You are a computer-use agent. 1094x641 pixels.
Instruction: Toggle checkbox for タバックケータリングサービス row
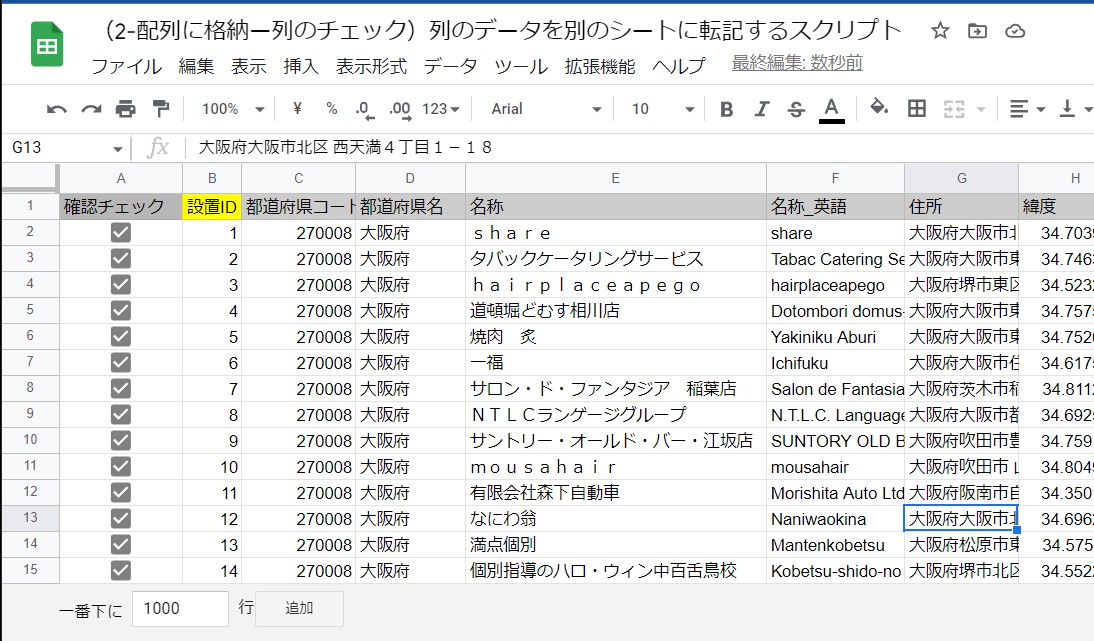click(x=121, y=259)
